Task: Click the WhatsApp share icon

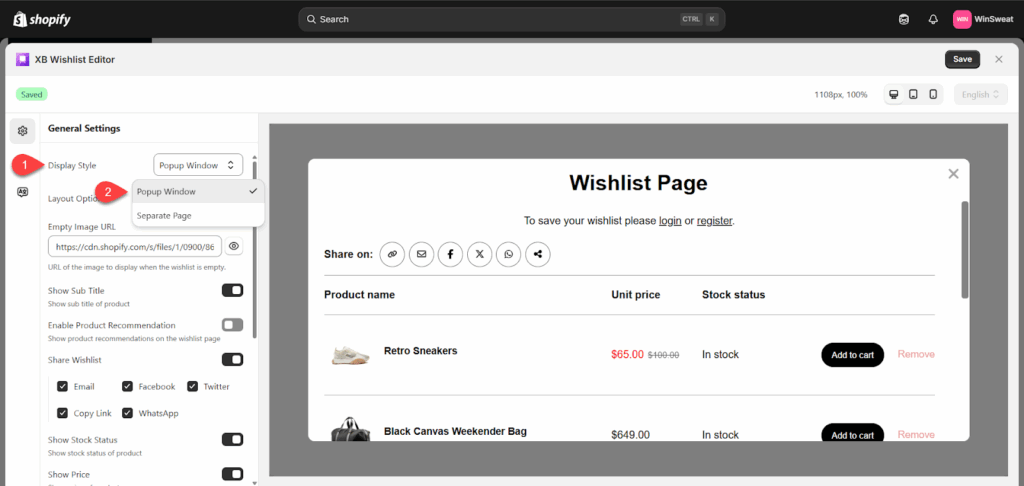Action: pos(509,254)
